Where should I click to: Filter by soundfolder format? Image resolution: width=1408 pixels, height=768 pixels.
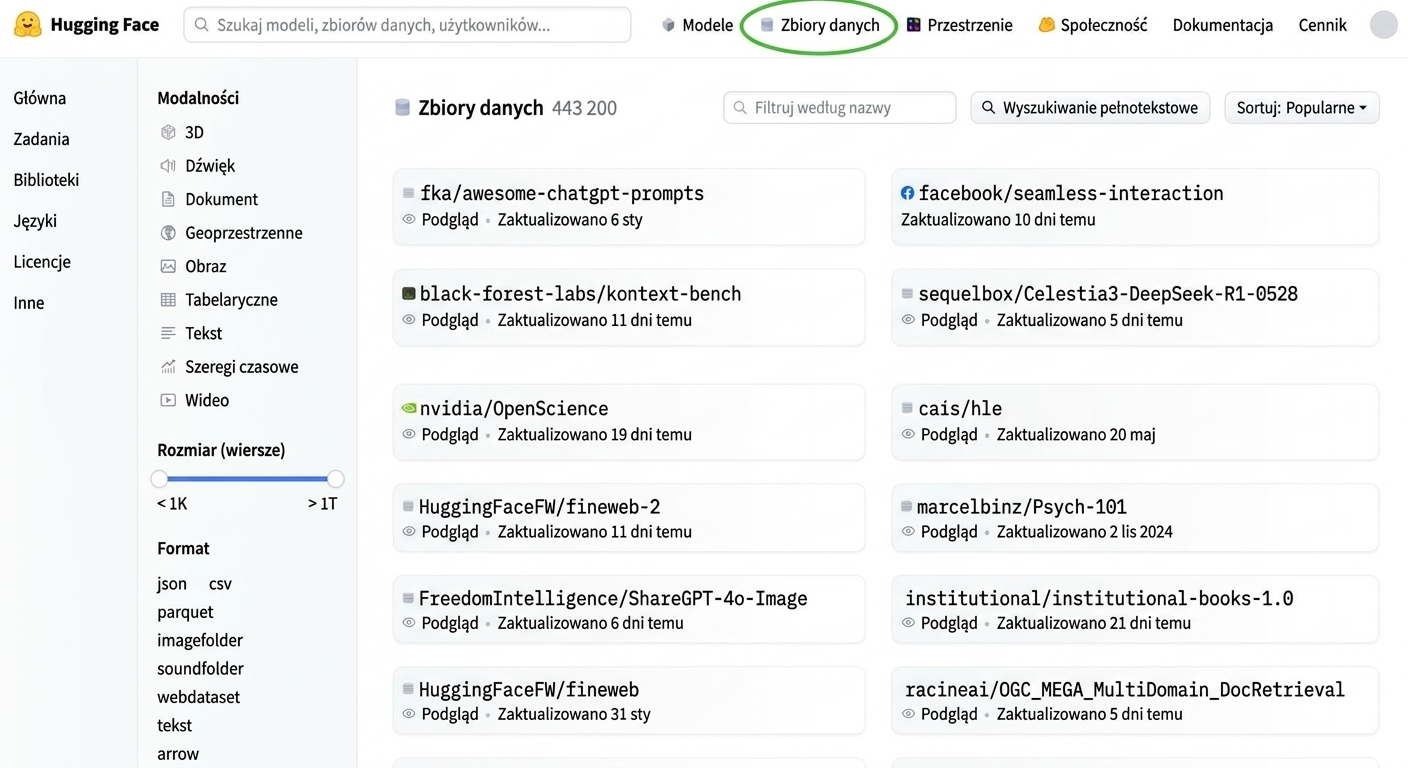pyautogui.click(x=200, y=668)
